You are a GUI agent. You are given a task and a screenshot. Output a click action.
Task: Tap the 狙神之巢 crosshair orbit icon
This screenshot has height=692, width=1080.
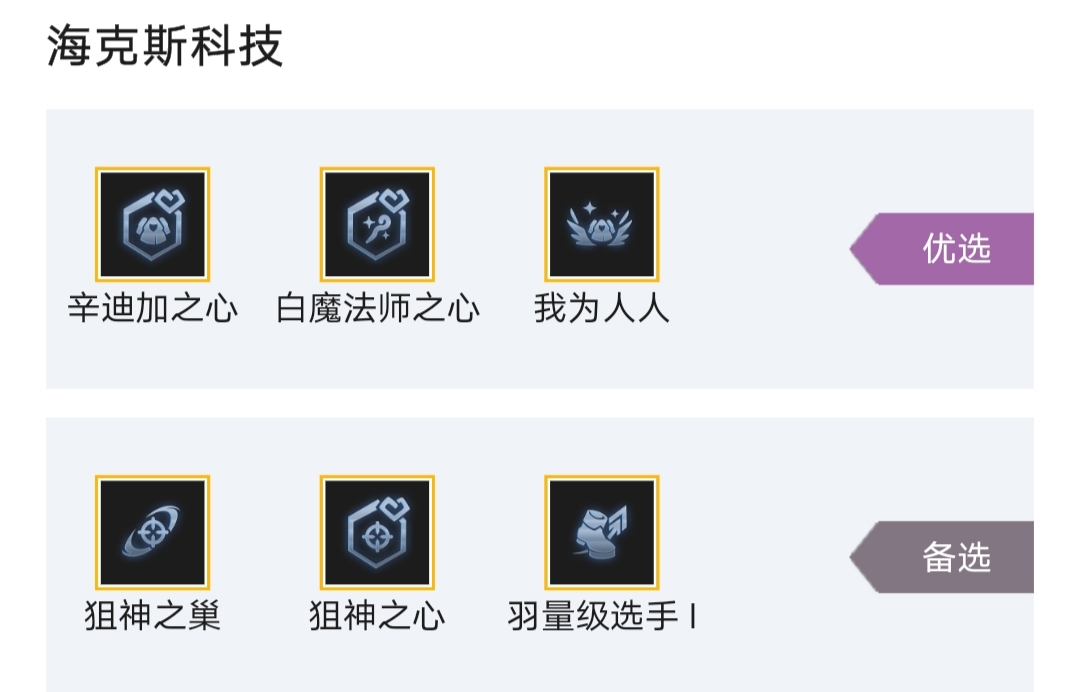(x=152, y=532)
